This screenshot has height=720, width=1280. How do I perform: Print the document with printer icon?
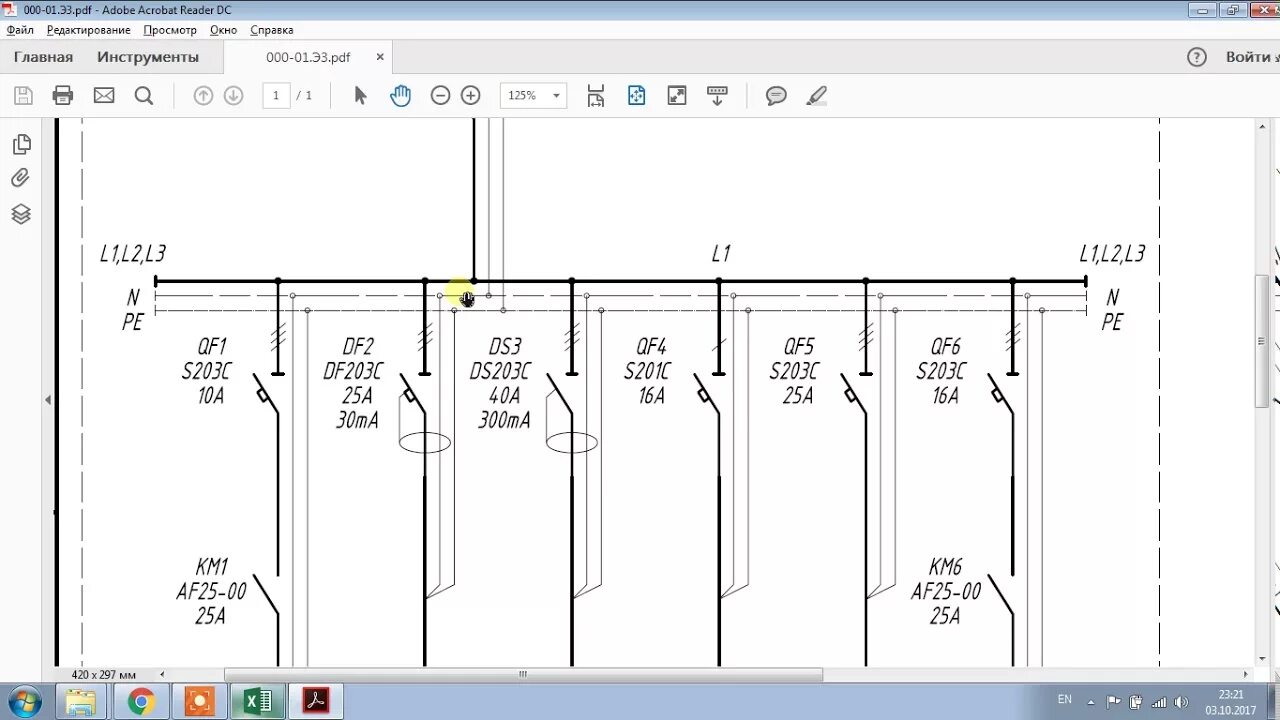63,96
